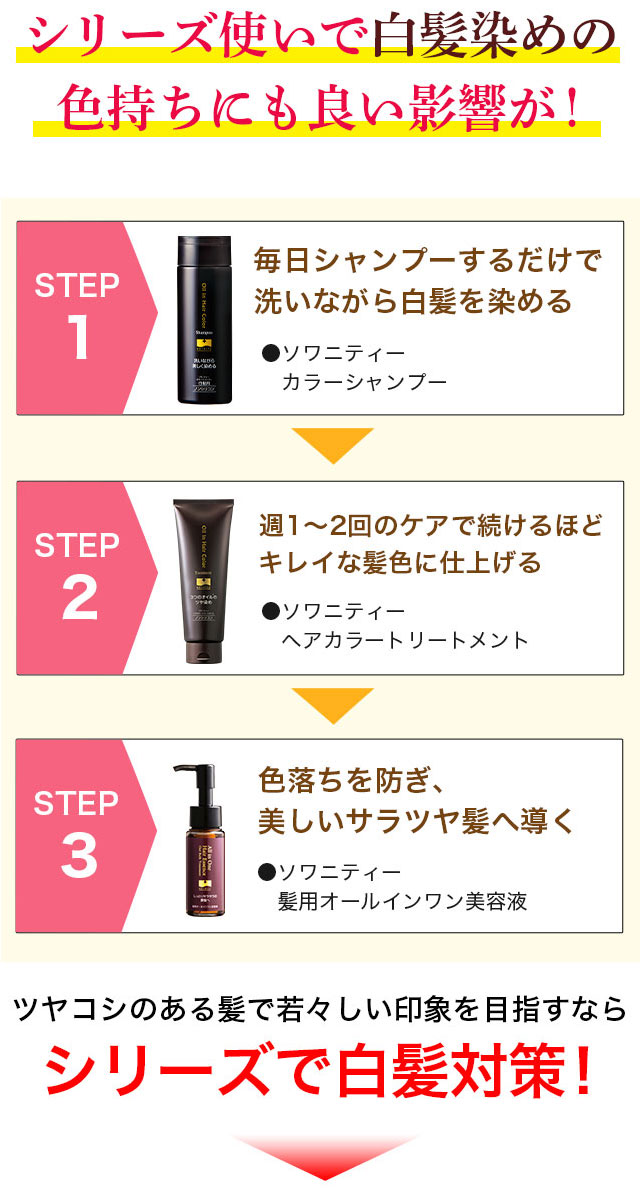Screen dimensions: 640x1203
Task: Click the bullet before ヘアカラートリートメント product name
Action: pos(268,611)
